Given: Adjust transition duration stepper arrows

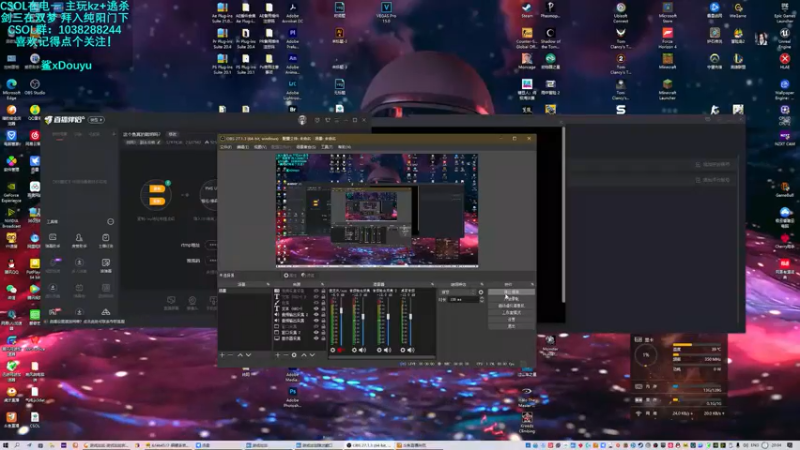Looking at the screenshot, I should 482,299.
